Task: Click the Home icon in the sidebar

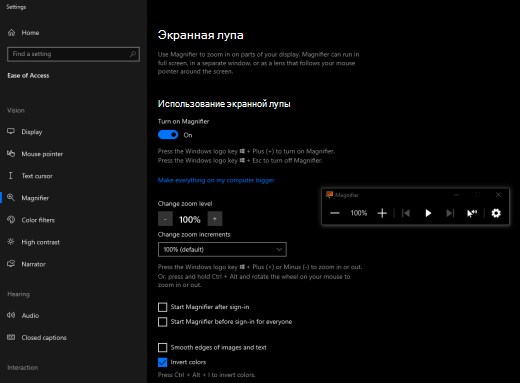Action: tap(11, 33)
